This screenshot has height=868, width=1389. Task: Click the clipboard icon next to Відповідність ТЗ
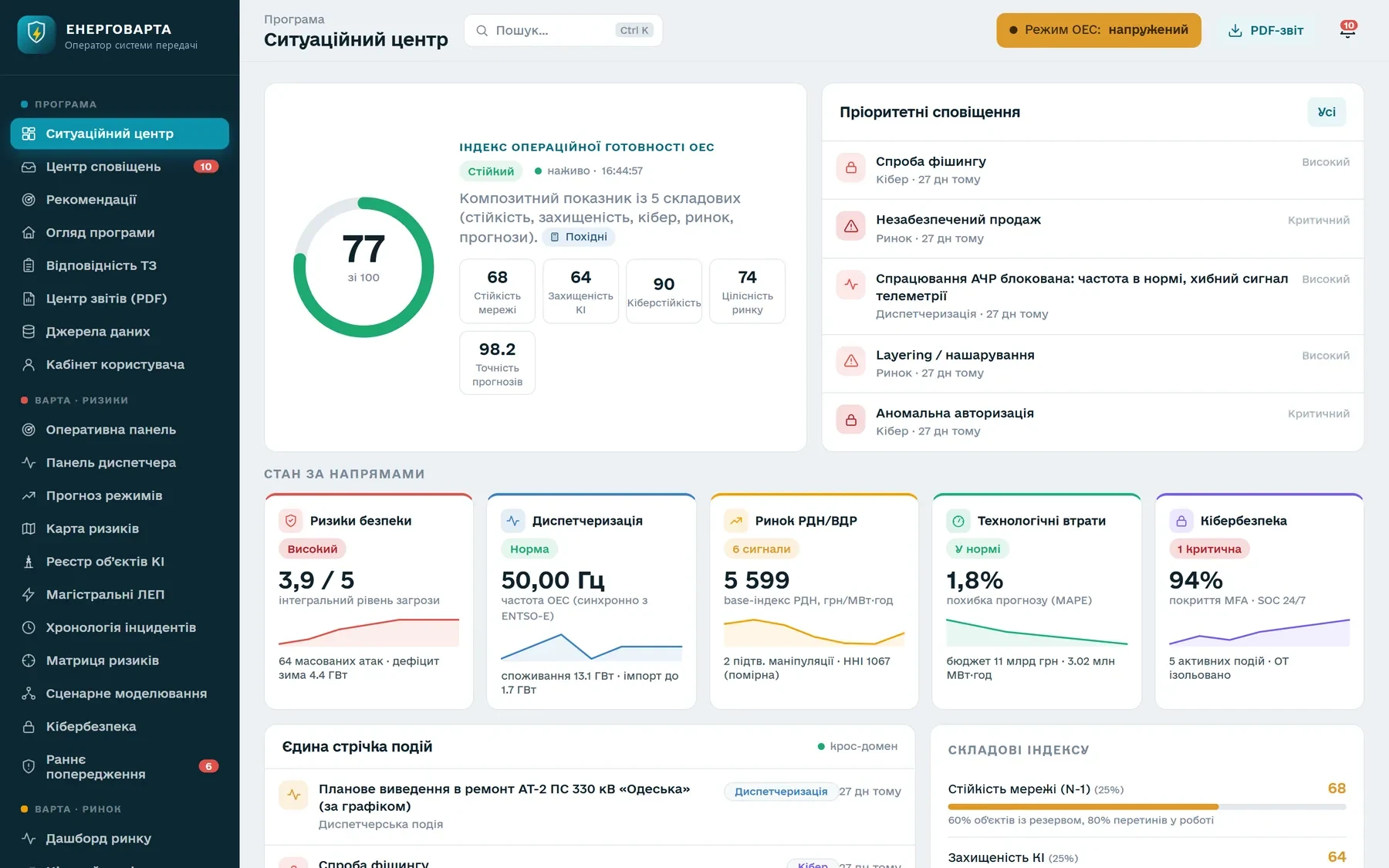coord(29,265)
